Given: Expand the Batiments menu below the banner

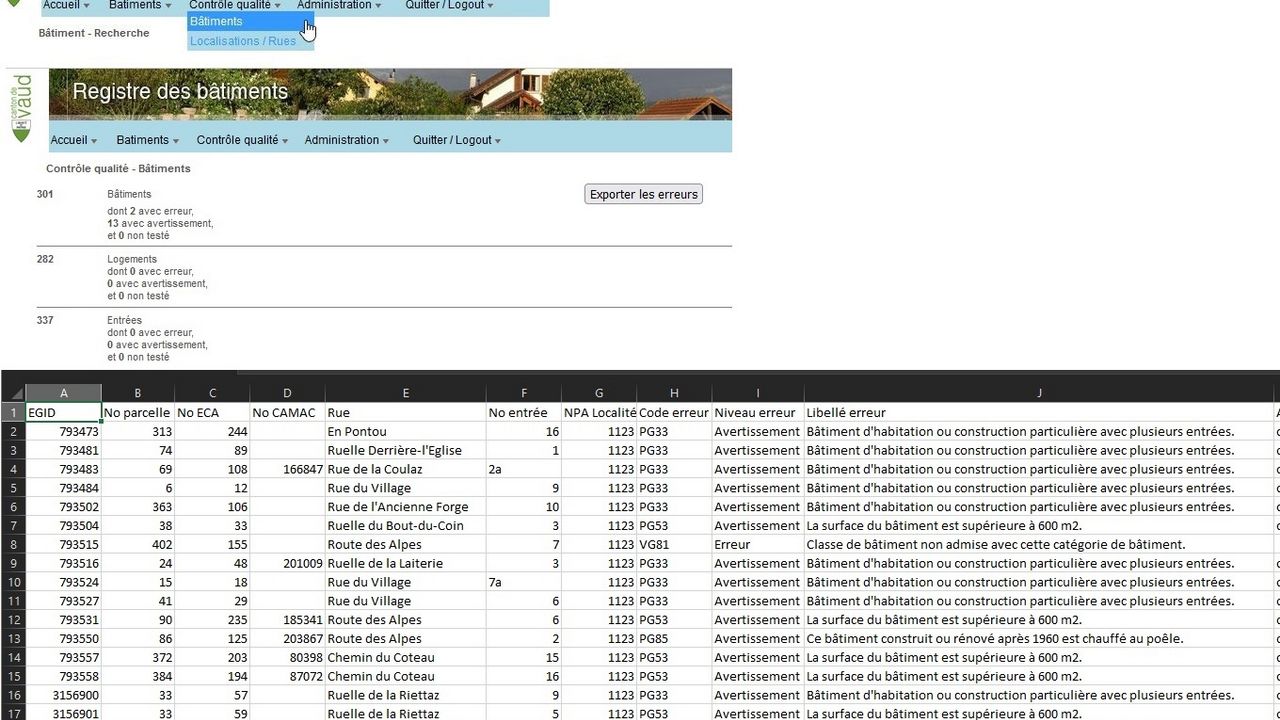Looking at the screenshot, I should tap(147, 140).
